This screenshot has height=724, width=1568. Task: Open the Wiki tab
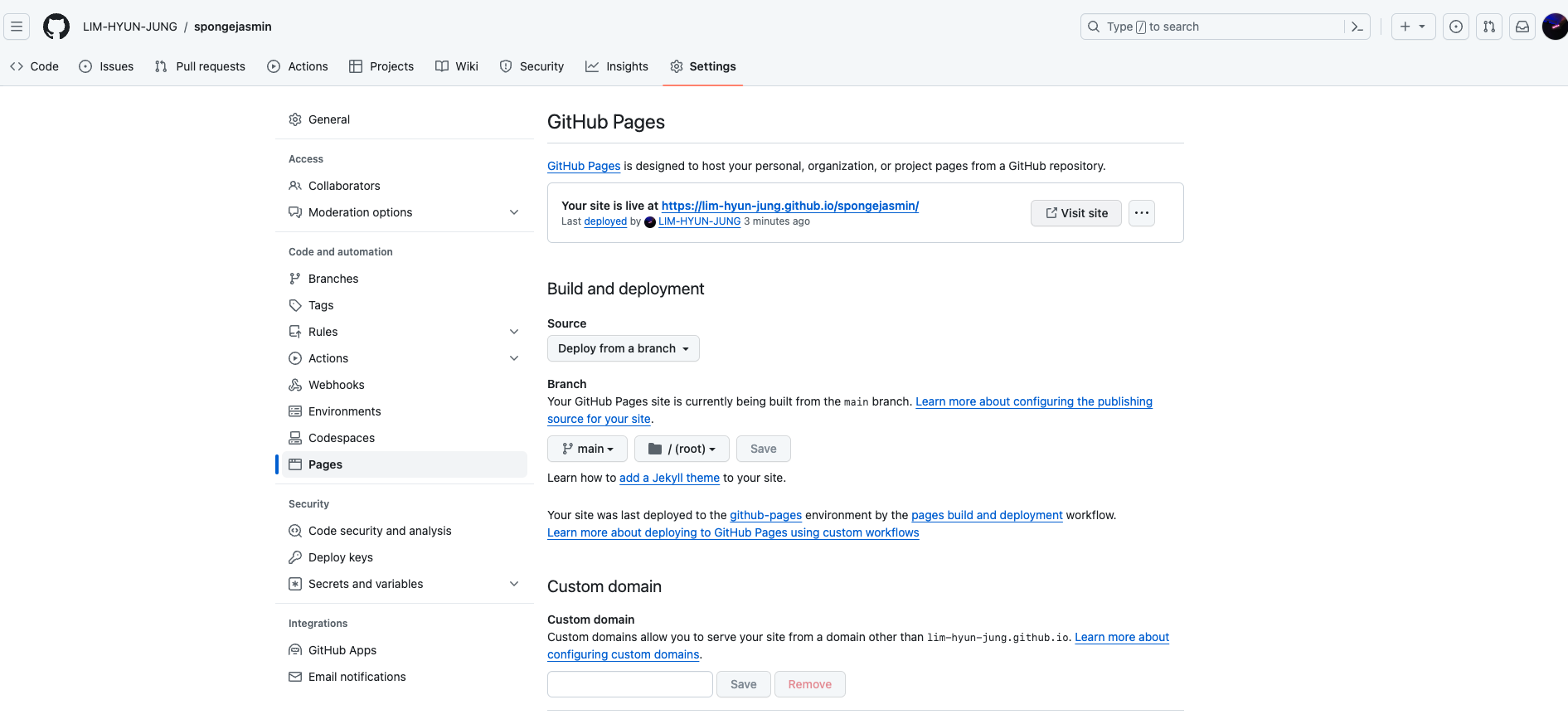pyautogui.click(x=457, y=66)
